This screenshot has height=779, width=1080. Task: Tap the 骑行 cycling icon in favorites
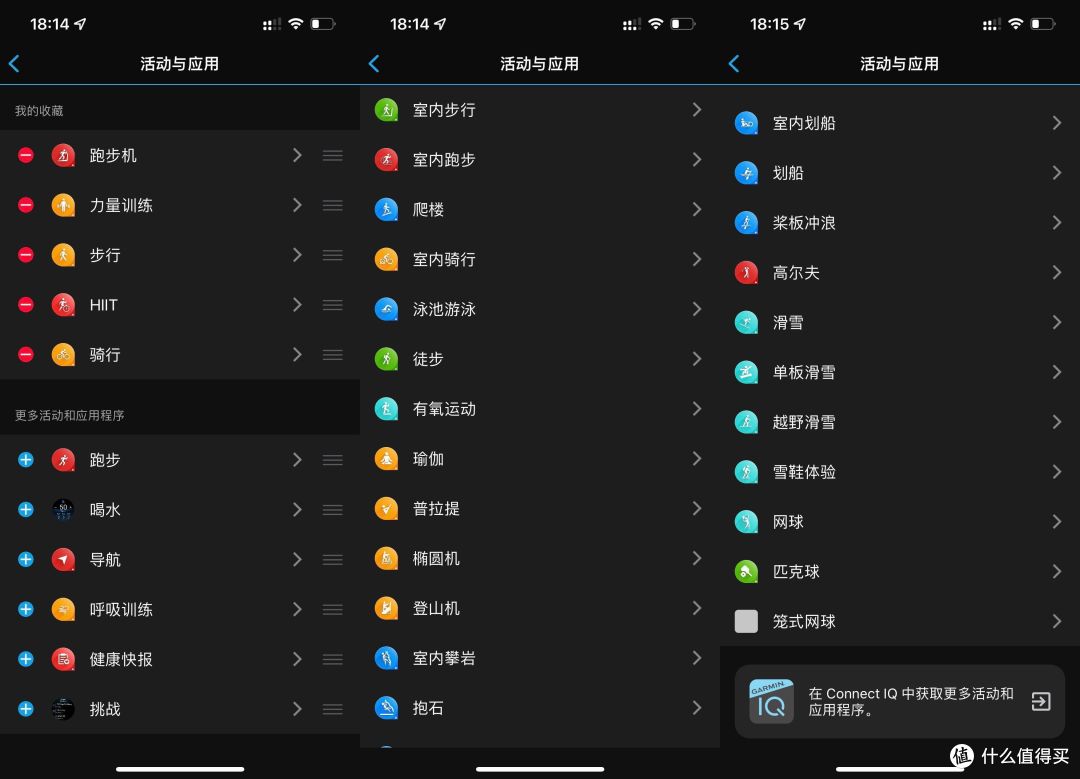(x=63, y=355)
